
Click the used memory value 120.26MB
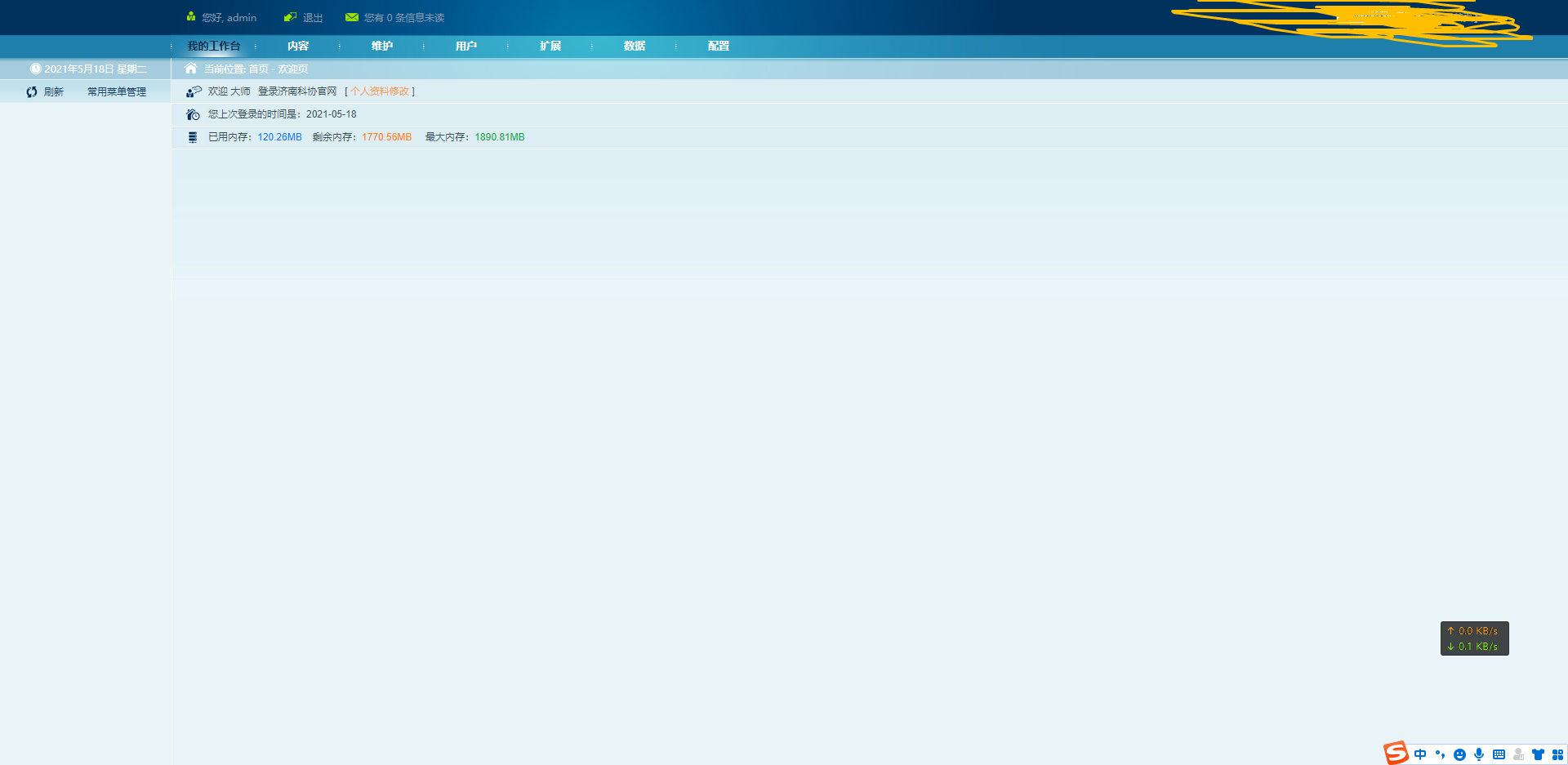[x=280, y=137]
